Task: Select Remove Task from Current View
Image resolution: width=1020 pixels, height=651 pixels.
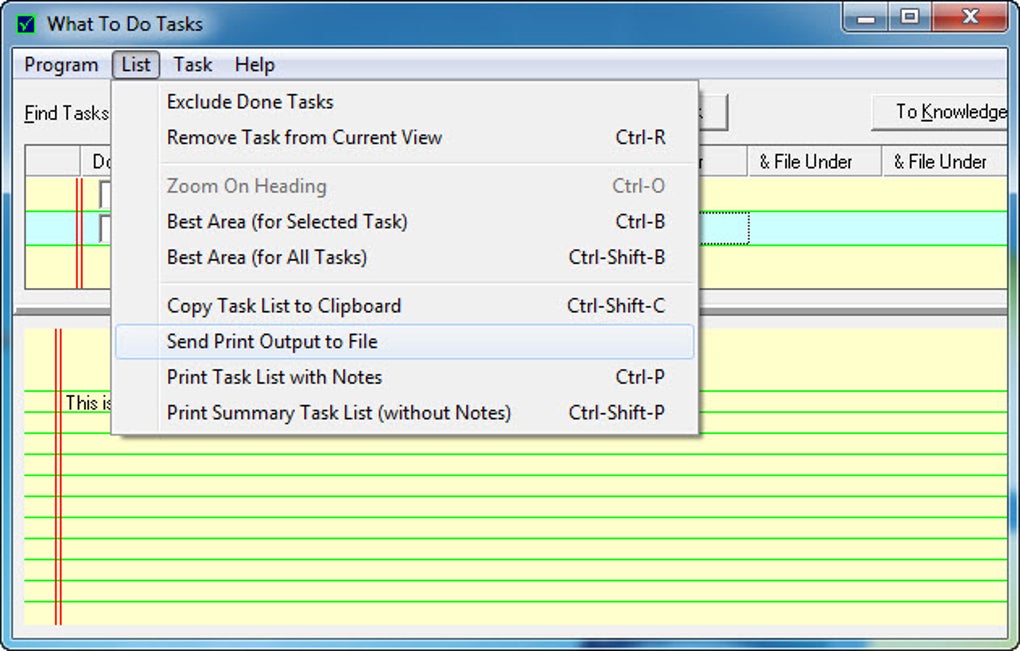Action: pyautogui.click(x=304, y=138)
